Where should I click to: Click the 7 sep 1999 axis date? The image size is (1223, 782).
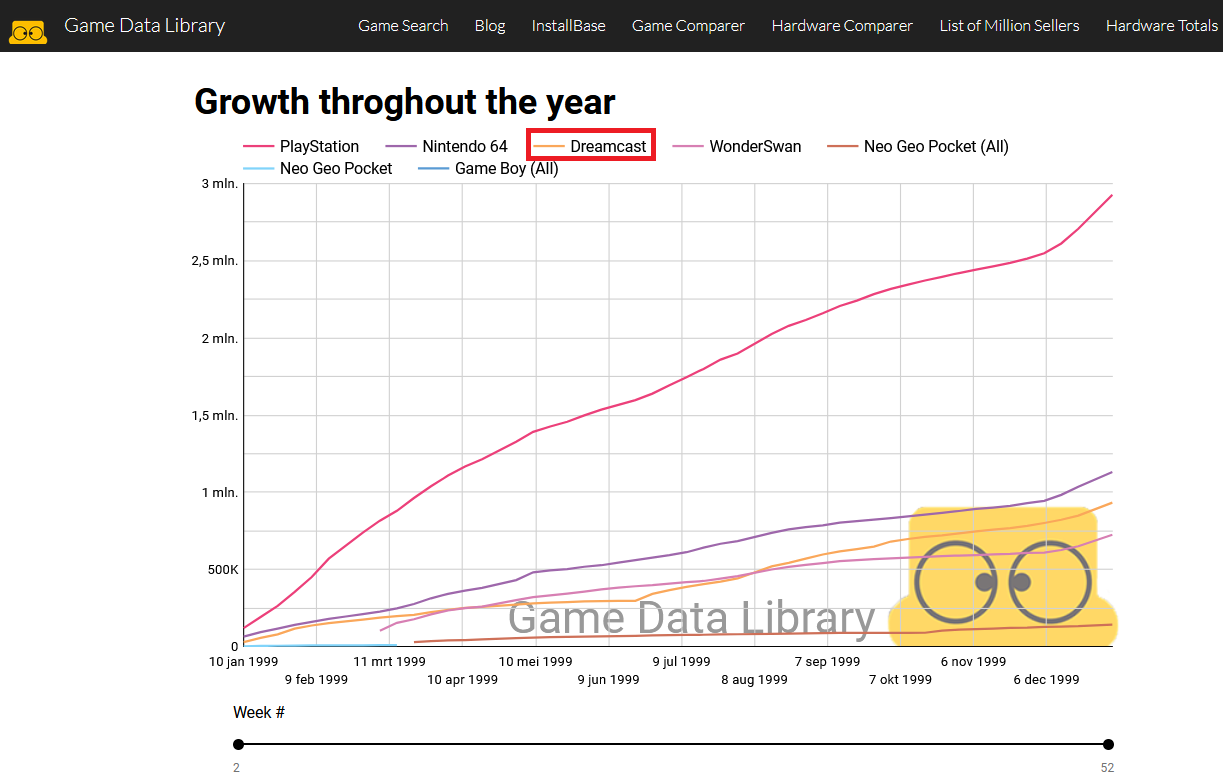tap(827, 661)
